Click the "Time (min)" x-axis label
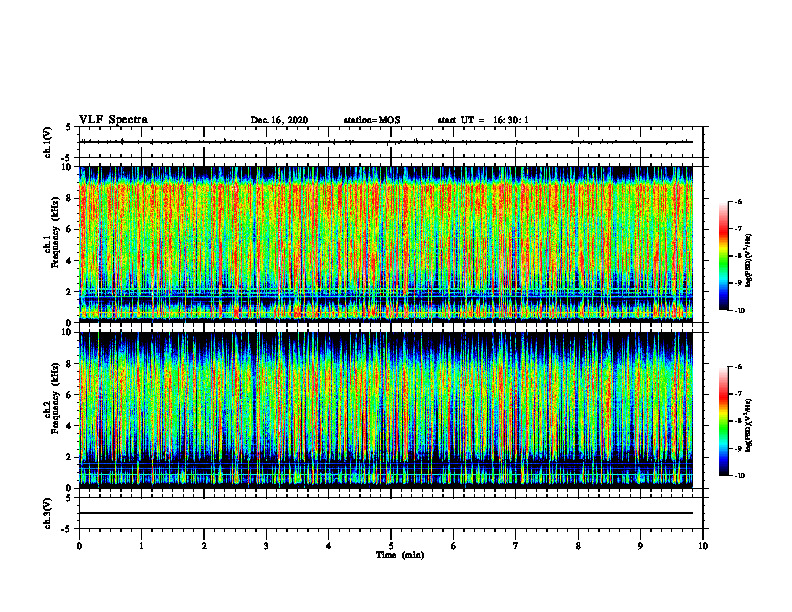The image size is (792, 612). point(400,555)
